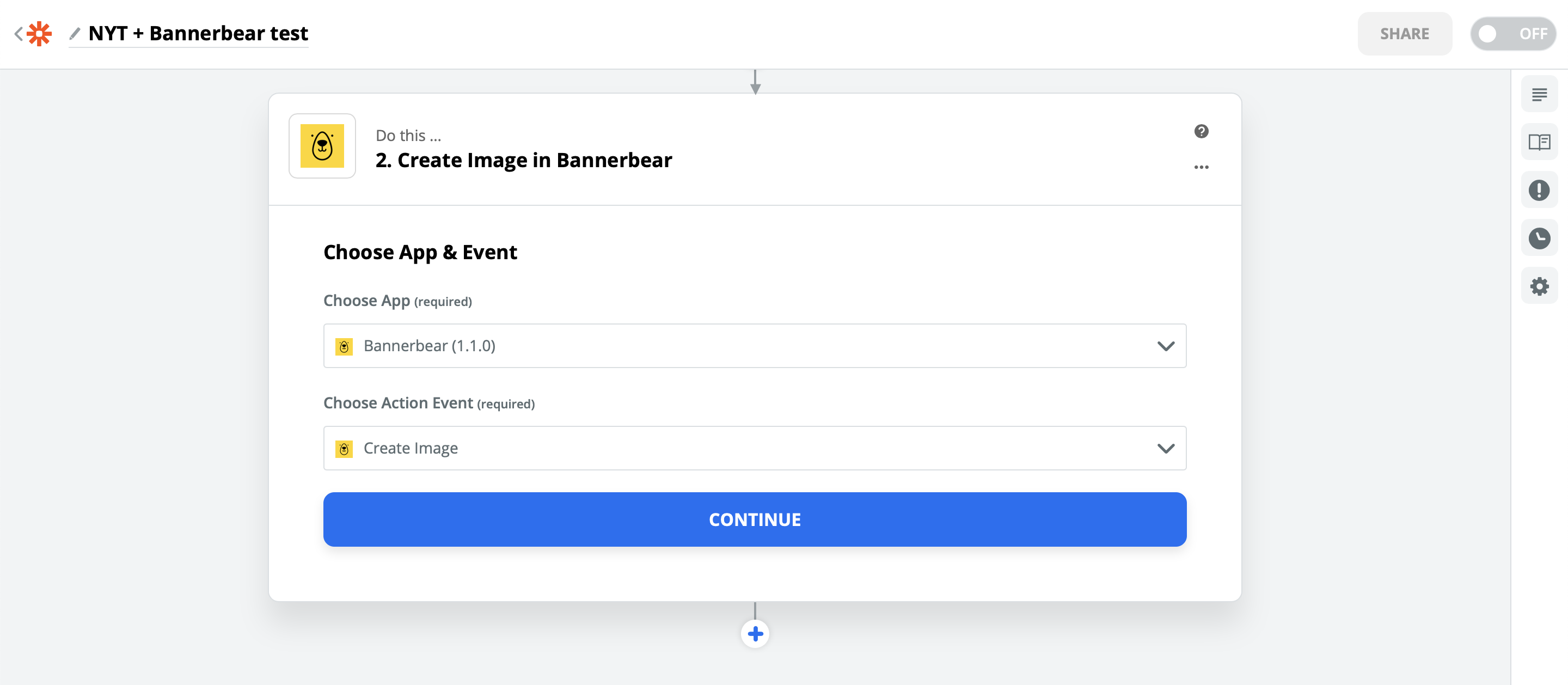Viewport: 1568px width, 685px height.
Task: Click the back arrow beside Zapier logo
Action: coord(19,34)
